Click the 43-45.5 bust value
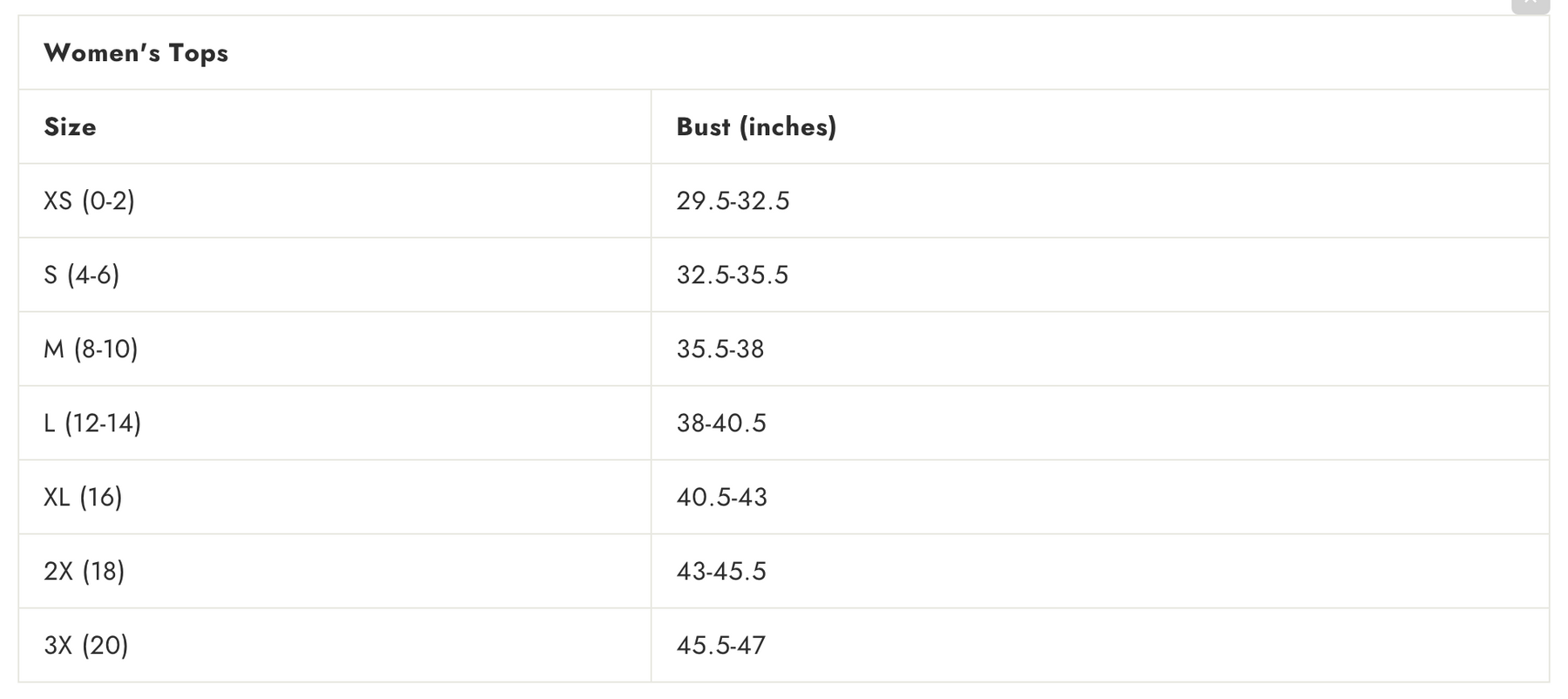1568x699 pixels. pyautogui.click(x=721, y=572)
